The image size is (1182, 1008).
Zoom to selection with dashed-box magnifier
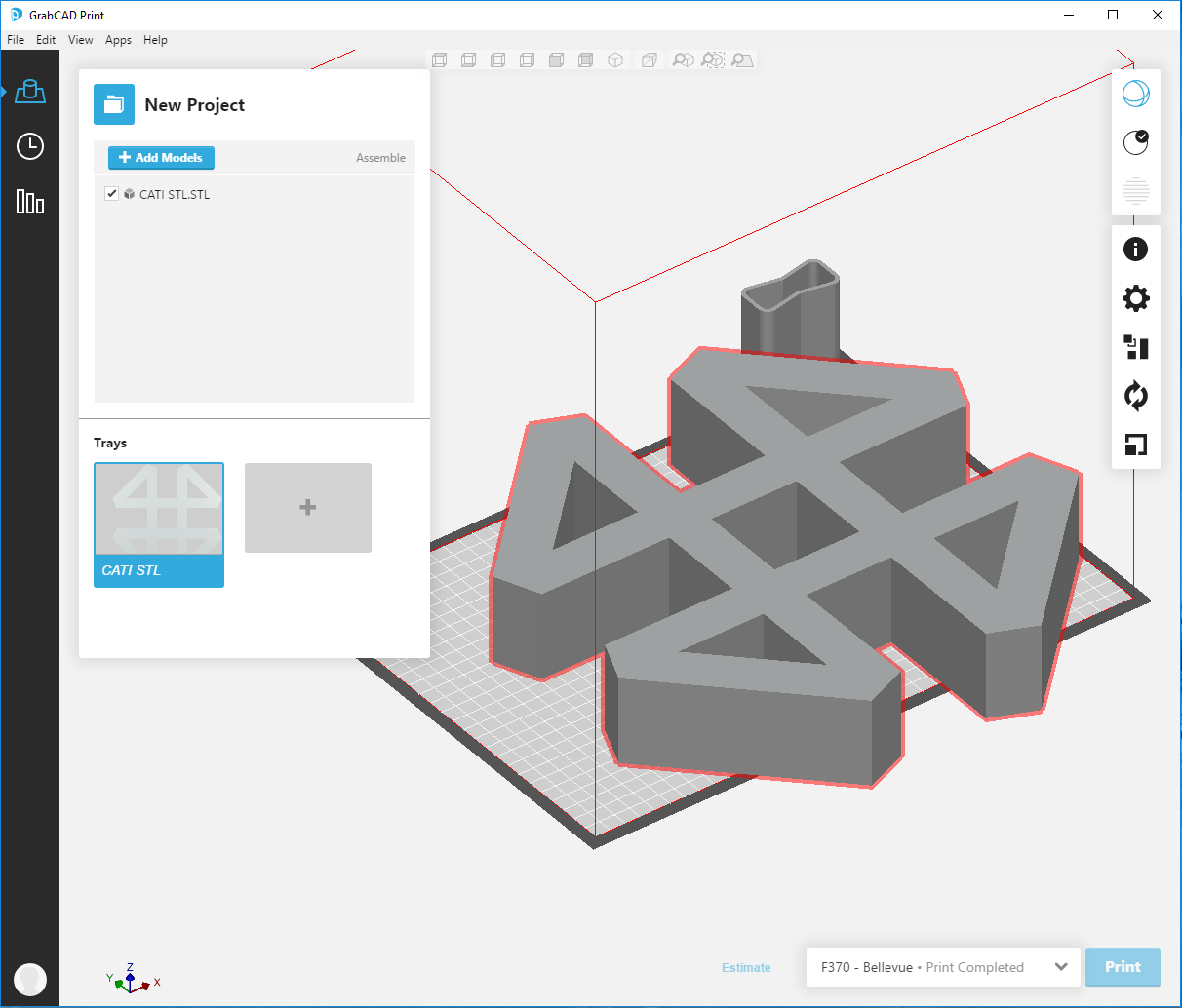713,60
